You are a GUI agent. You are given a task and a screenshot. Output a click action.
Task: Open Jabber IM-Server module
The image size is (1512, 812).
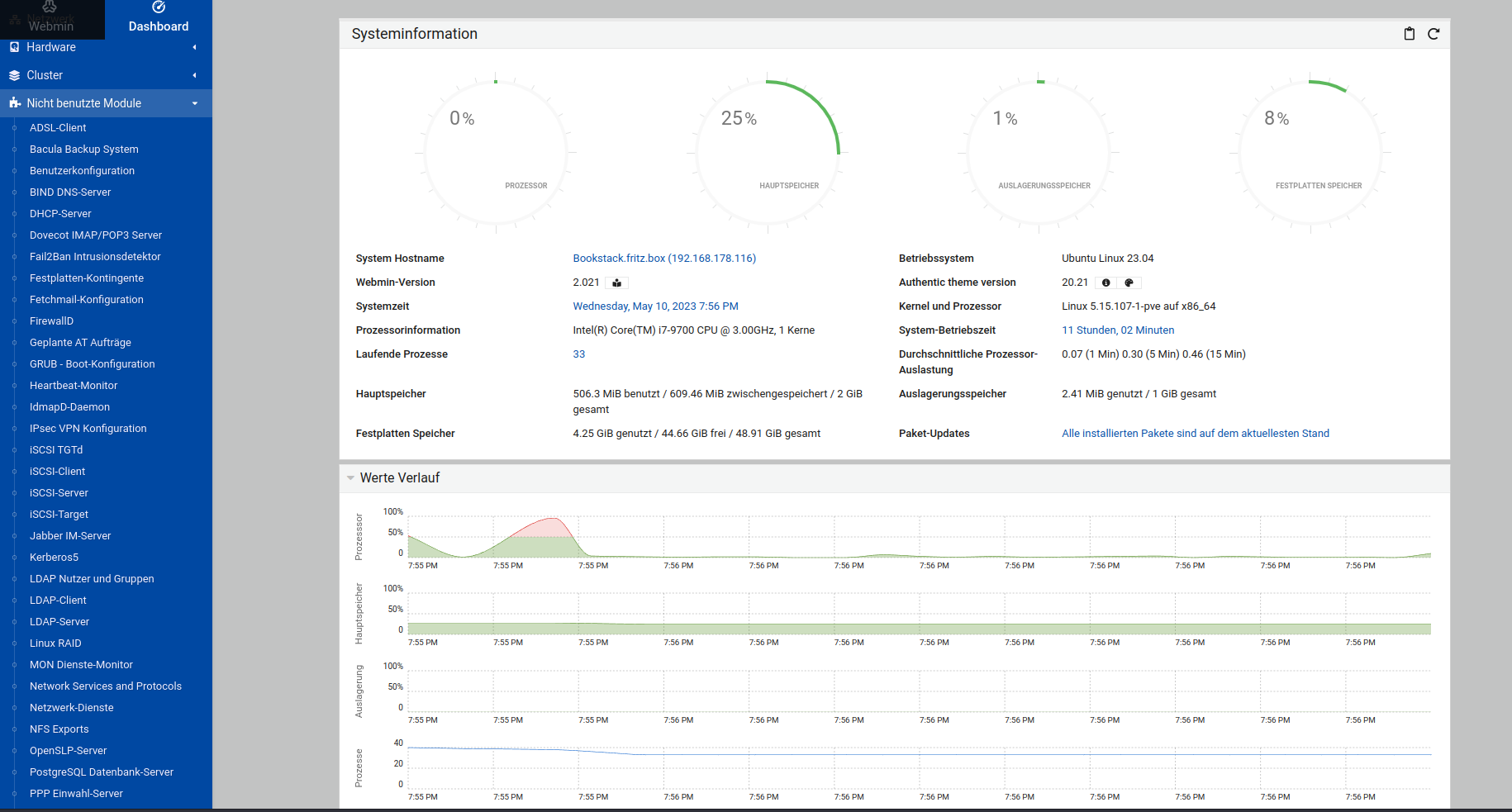pyautogui.click(x=70, y=536)
